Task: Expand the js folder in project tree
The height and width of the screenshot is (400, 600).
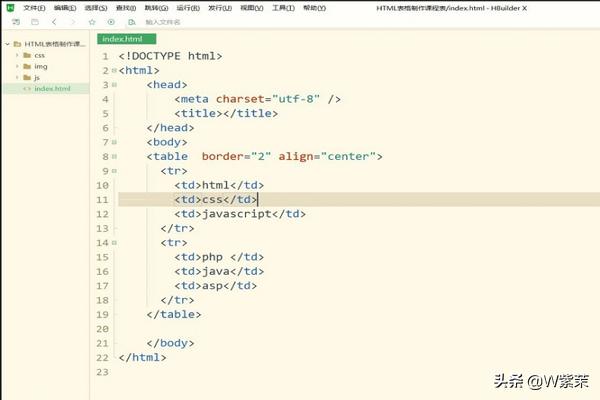Action: pyautogui.click(x=17, y=77)
